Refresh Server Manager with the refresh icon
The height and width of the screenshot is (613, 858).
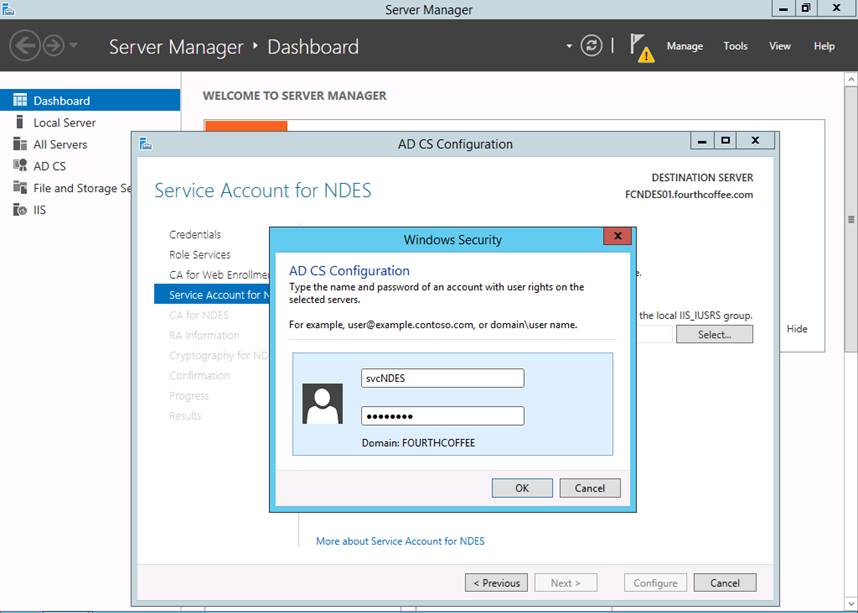click(x=592, y=46)
